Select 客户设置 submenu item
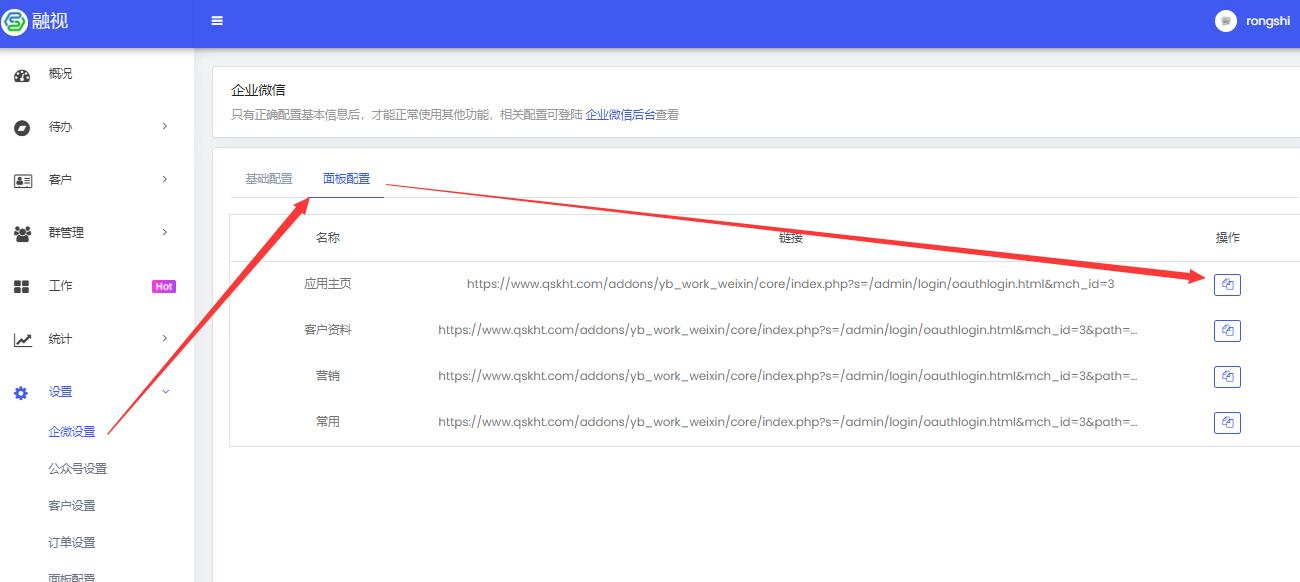The height and width of the screenshot is (582, 1300). [72, 506]
